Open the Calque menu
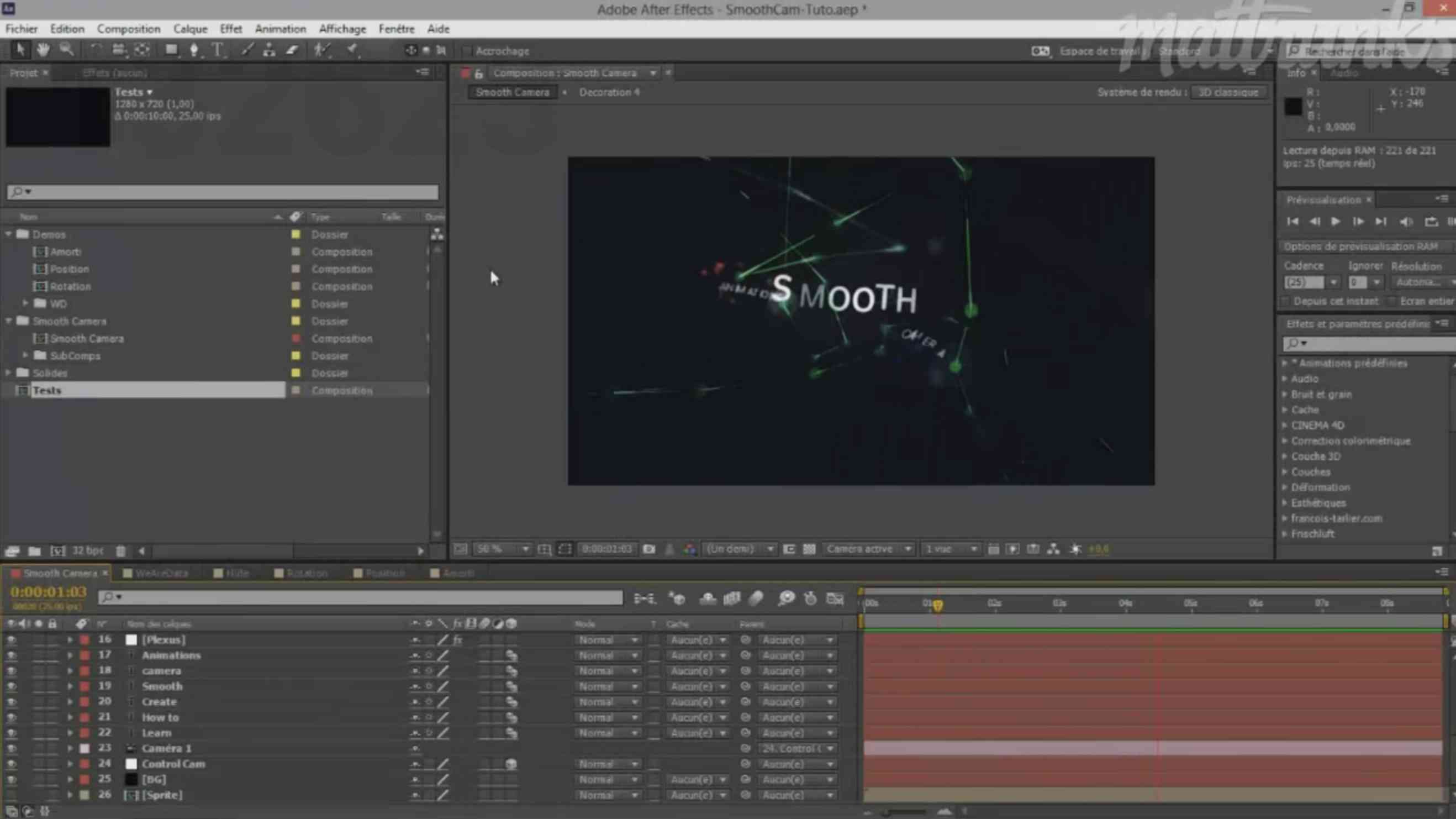Viewport: 1456px width, 819px height. (190, 29)
